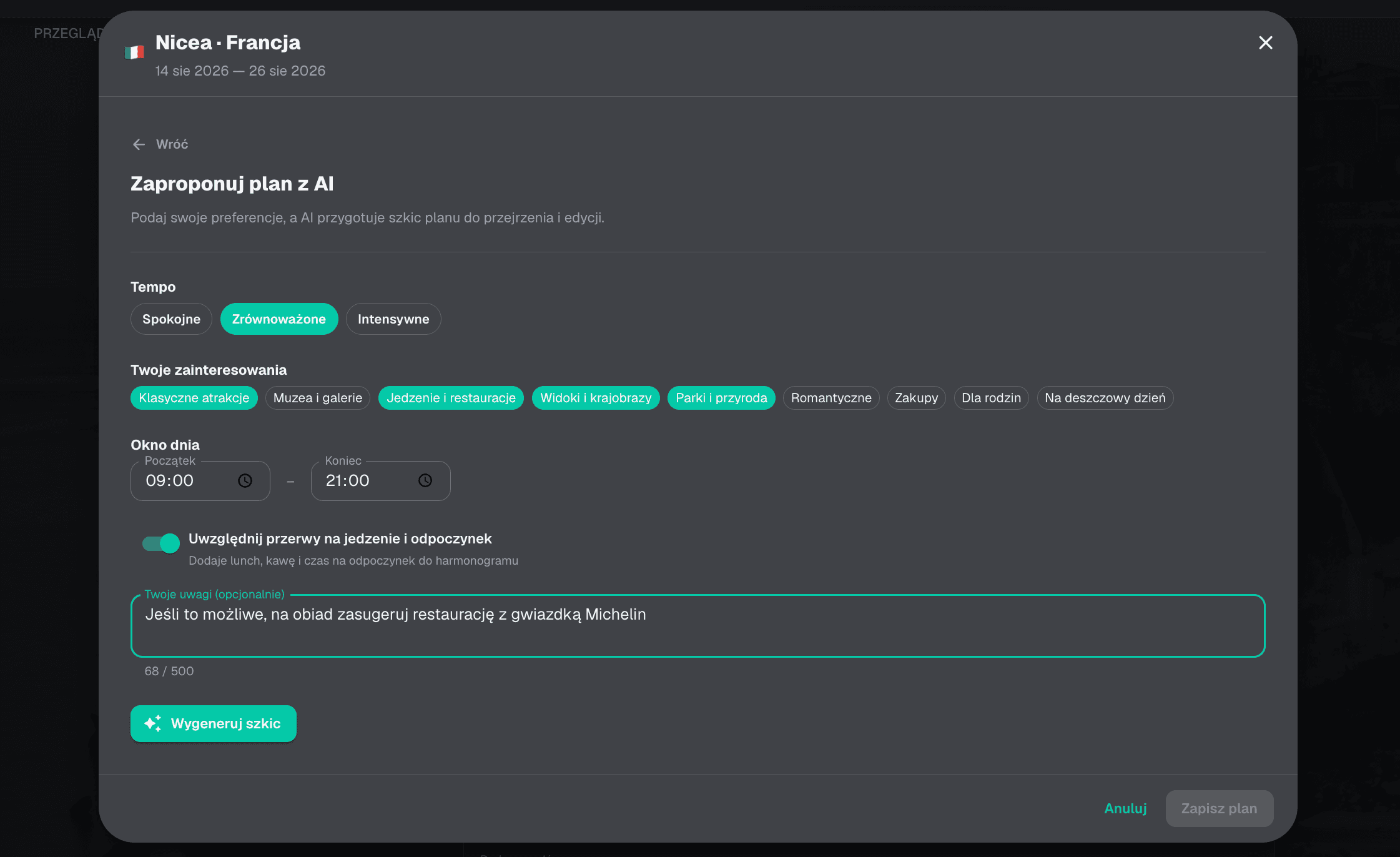This screenshot has width=1400, height=857.
Task: Click the date range 14 sie 2026 — 26 sie 2026
Action: [240, 71]
